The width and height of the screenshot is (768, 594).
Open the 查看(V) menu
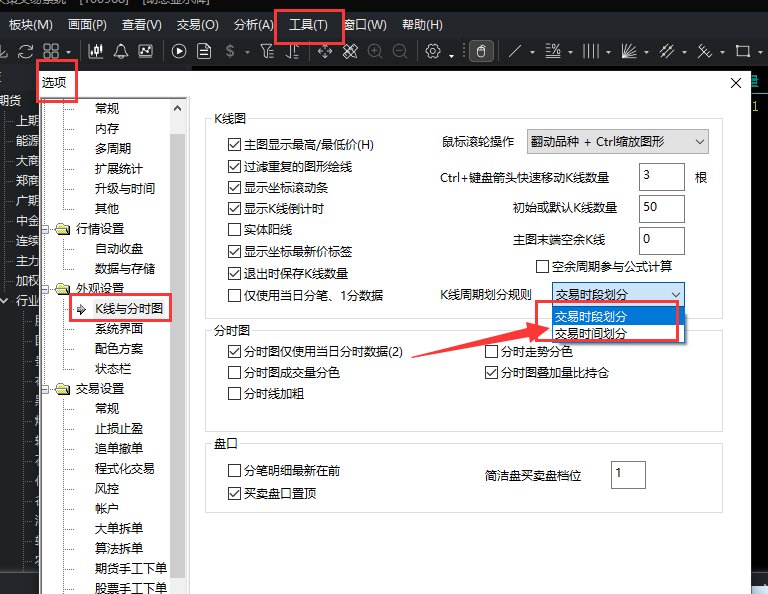tap(142, 25)
